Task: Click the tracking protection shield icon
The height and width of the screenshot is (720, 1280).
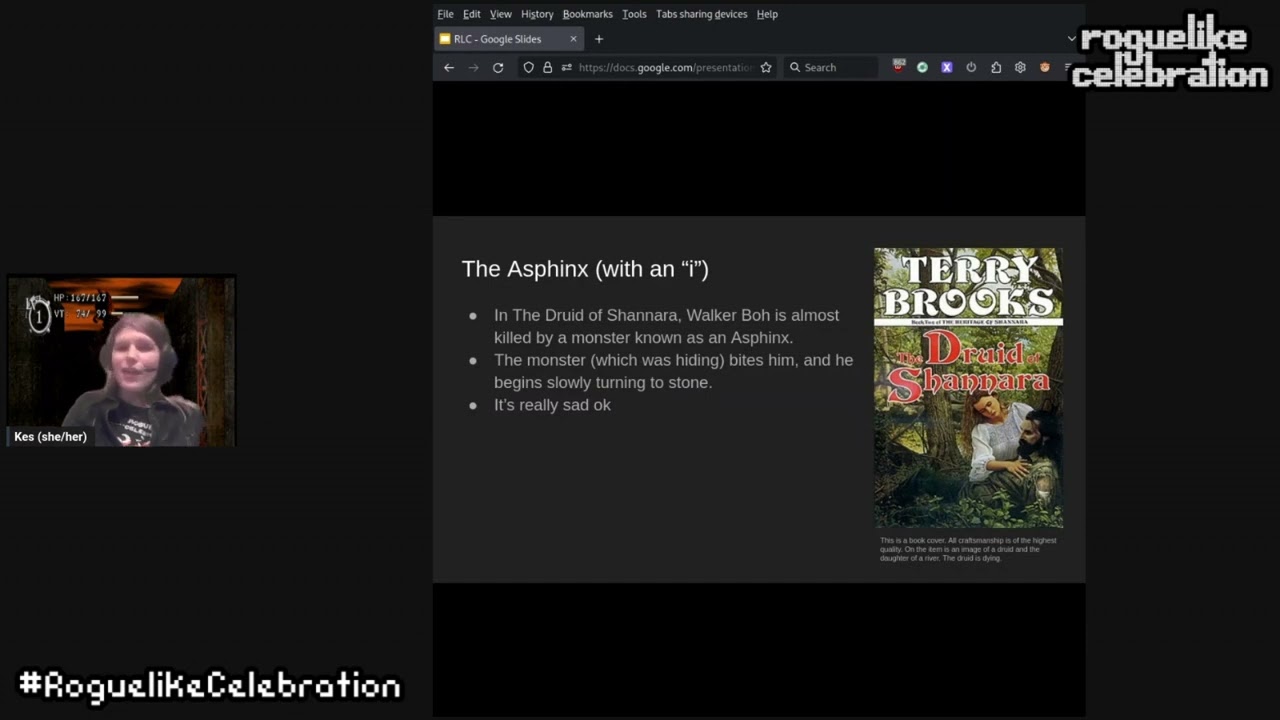Action: click(528, 67)
